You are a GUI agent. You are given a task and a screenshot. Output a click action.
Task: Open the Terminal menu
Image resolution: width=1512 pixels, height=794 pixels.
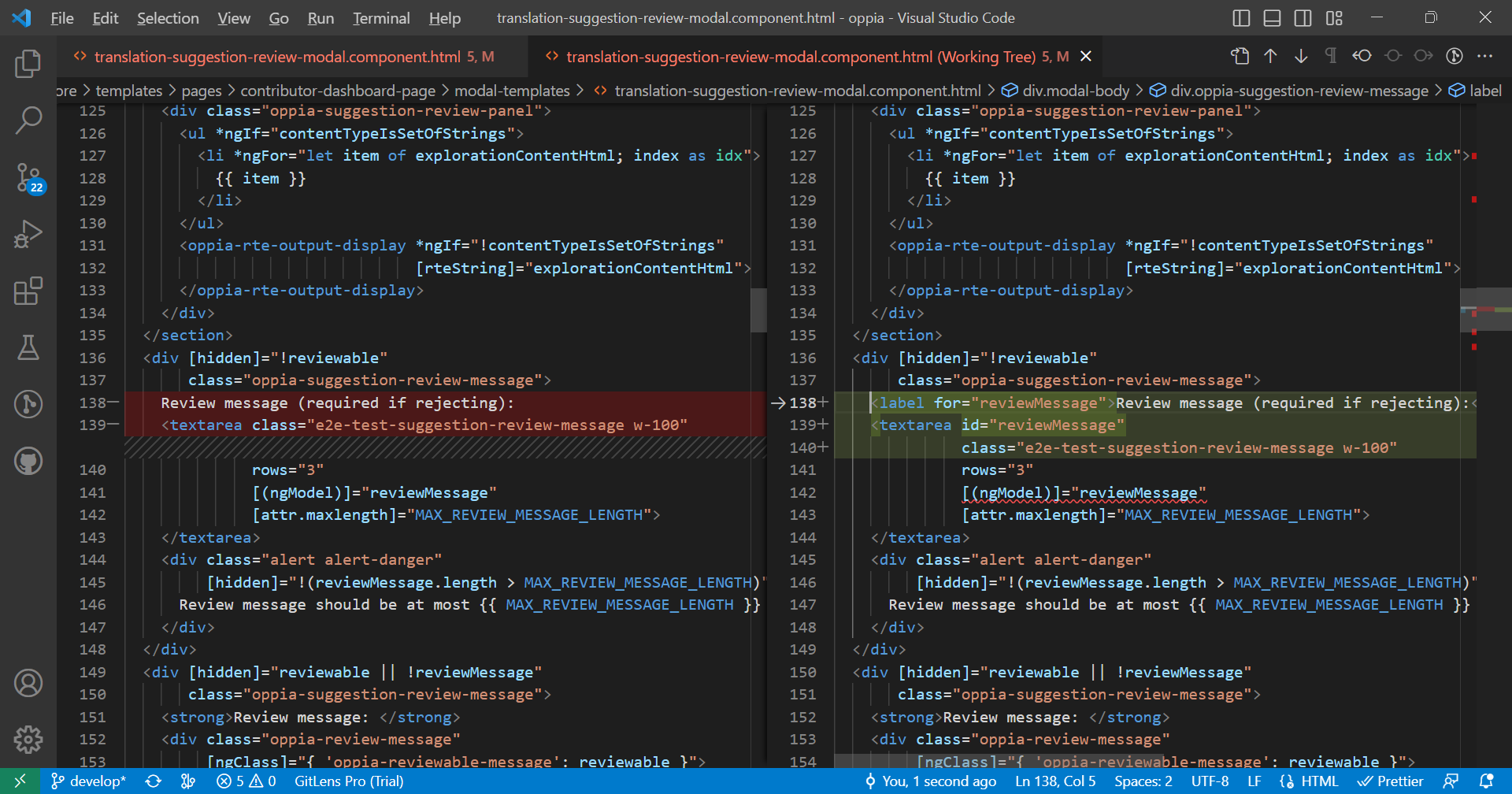pyautogui.click(x=380, y=17)
